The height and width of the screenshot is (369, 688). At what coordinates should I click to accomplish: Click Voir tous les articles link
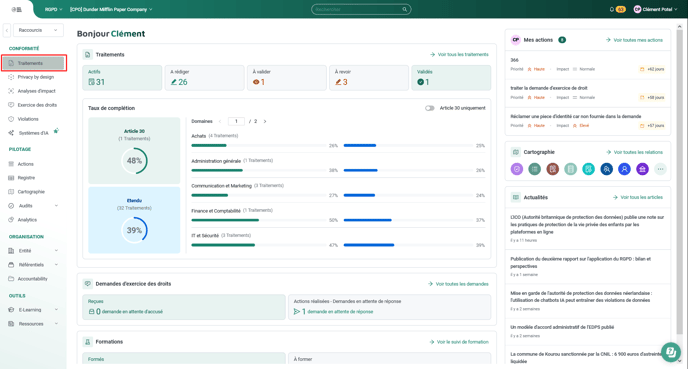point(638,197)
